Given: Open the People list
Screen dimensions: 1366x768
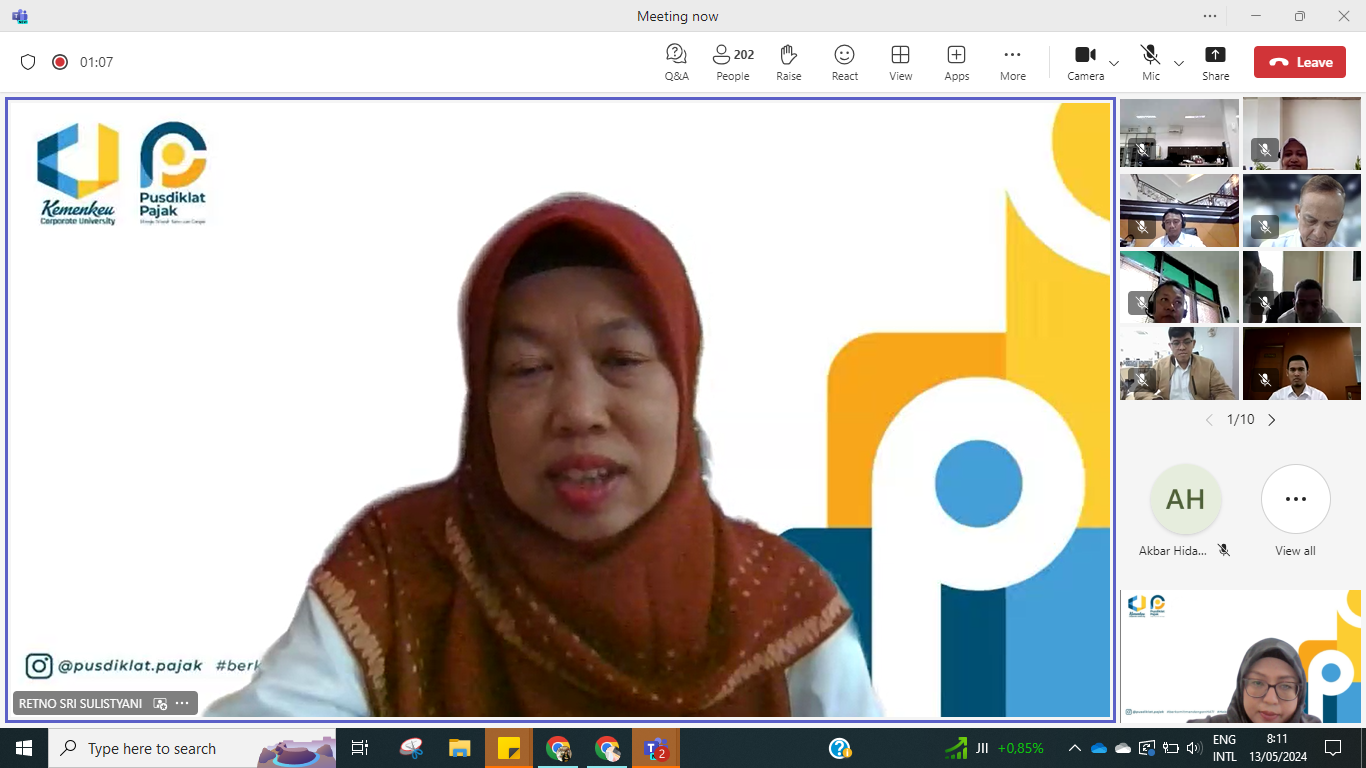Looking at the screenshot, I should [732, 61].
